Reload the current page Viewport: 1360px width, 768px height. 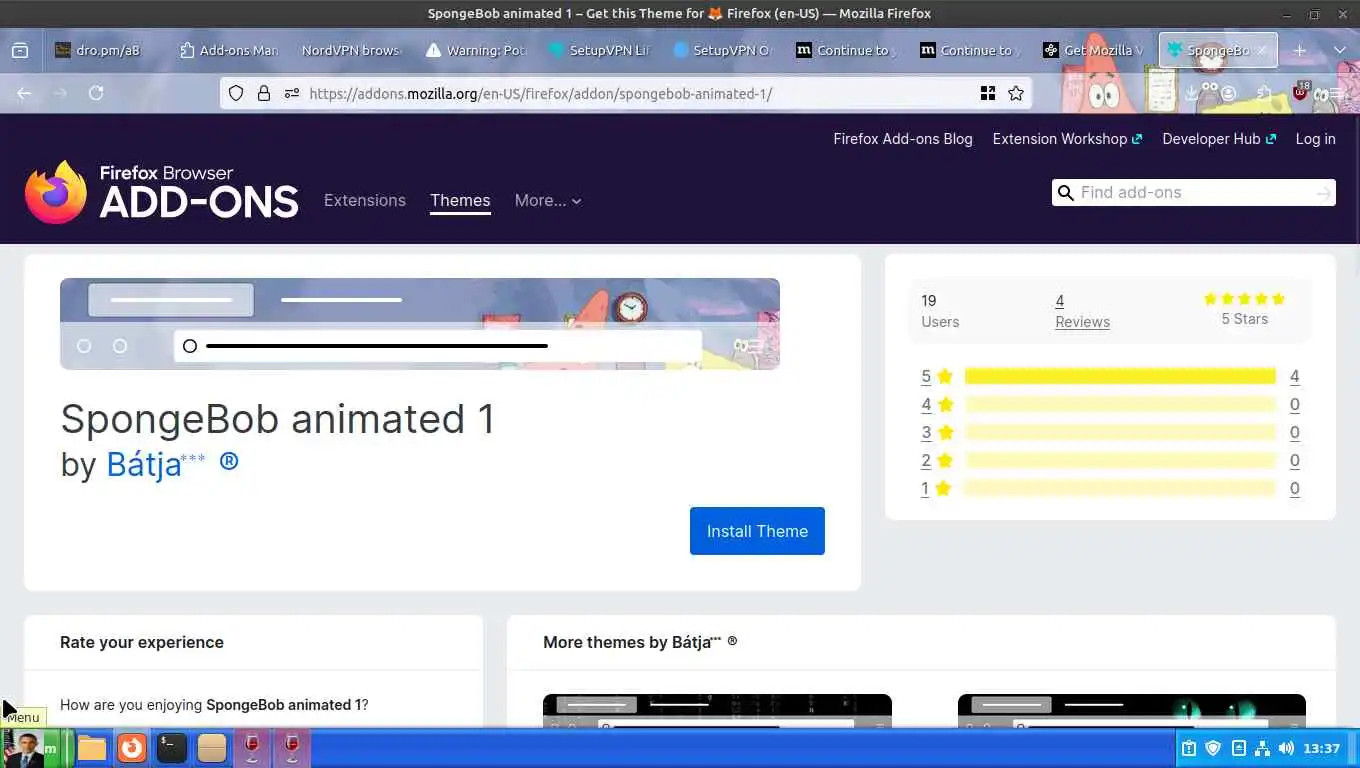[x=96, y=93]
